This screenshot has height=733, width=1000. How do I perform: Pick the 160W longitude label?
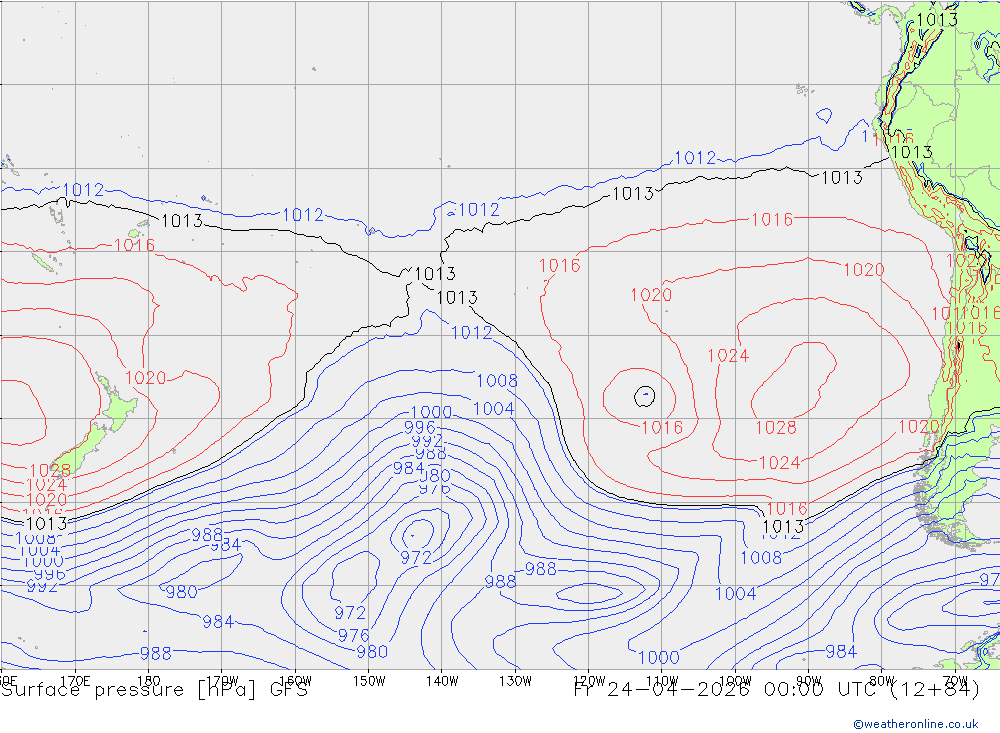pyautogui.click(x=295, y=681)
